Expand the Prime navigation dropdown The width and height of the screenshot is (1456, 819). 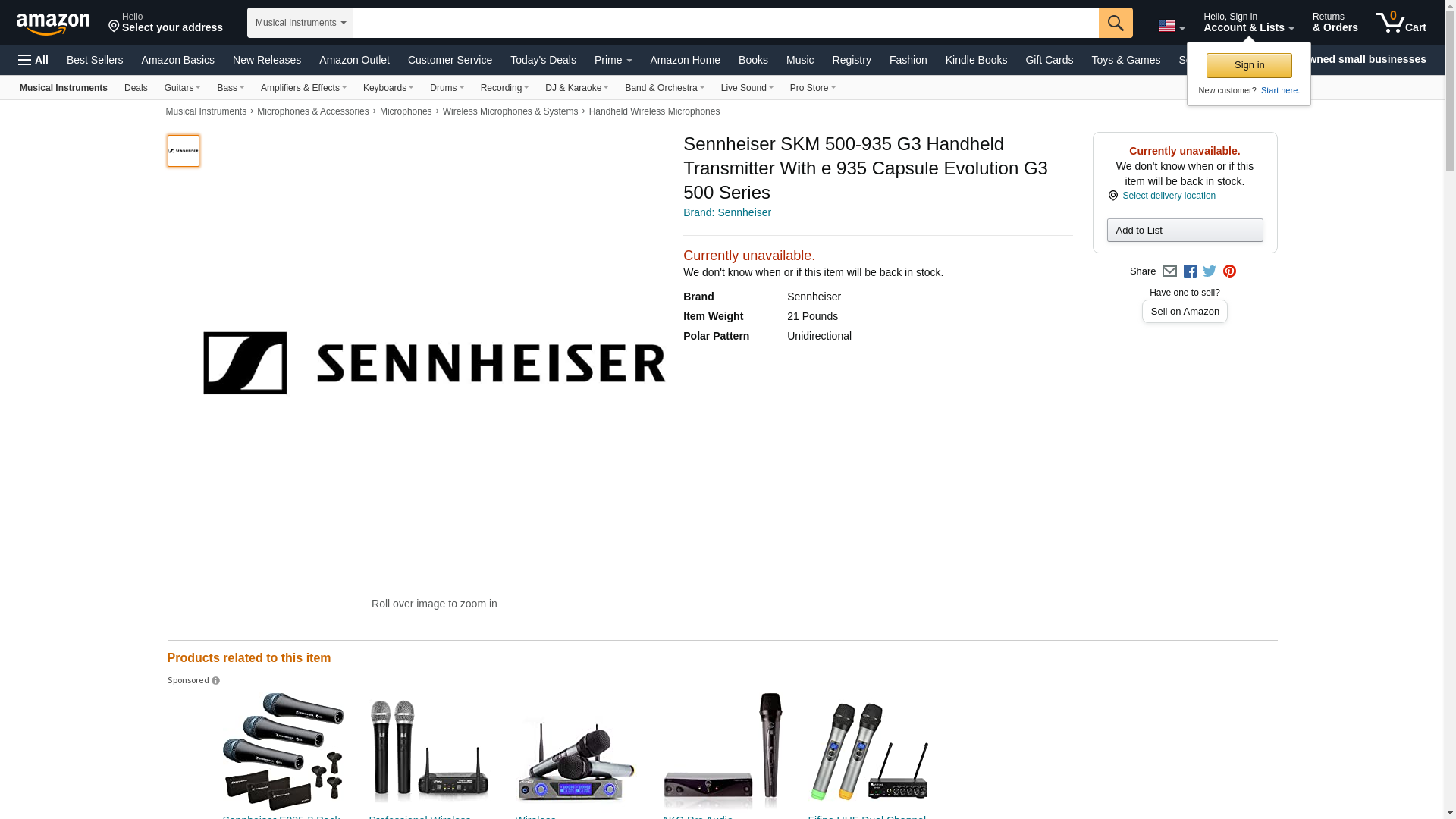click(613, 60)
